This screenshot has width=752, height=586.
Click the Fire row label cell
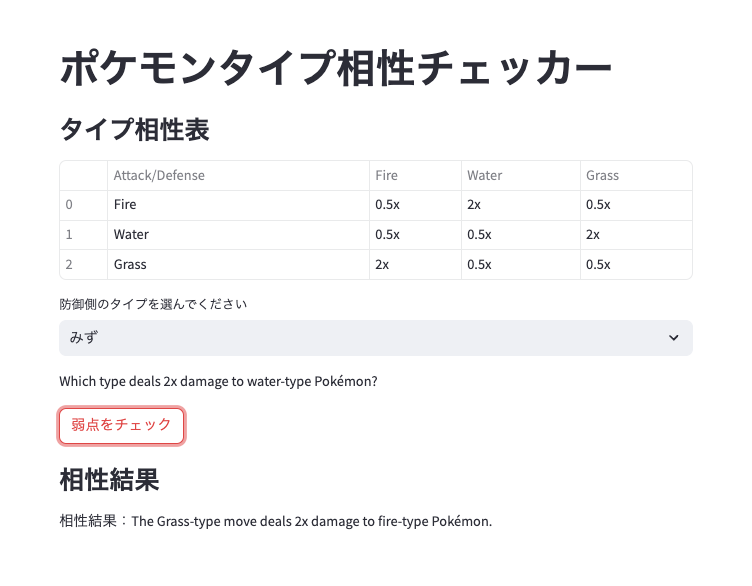(x=238, y=205)
